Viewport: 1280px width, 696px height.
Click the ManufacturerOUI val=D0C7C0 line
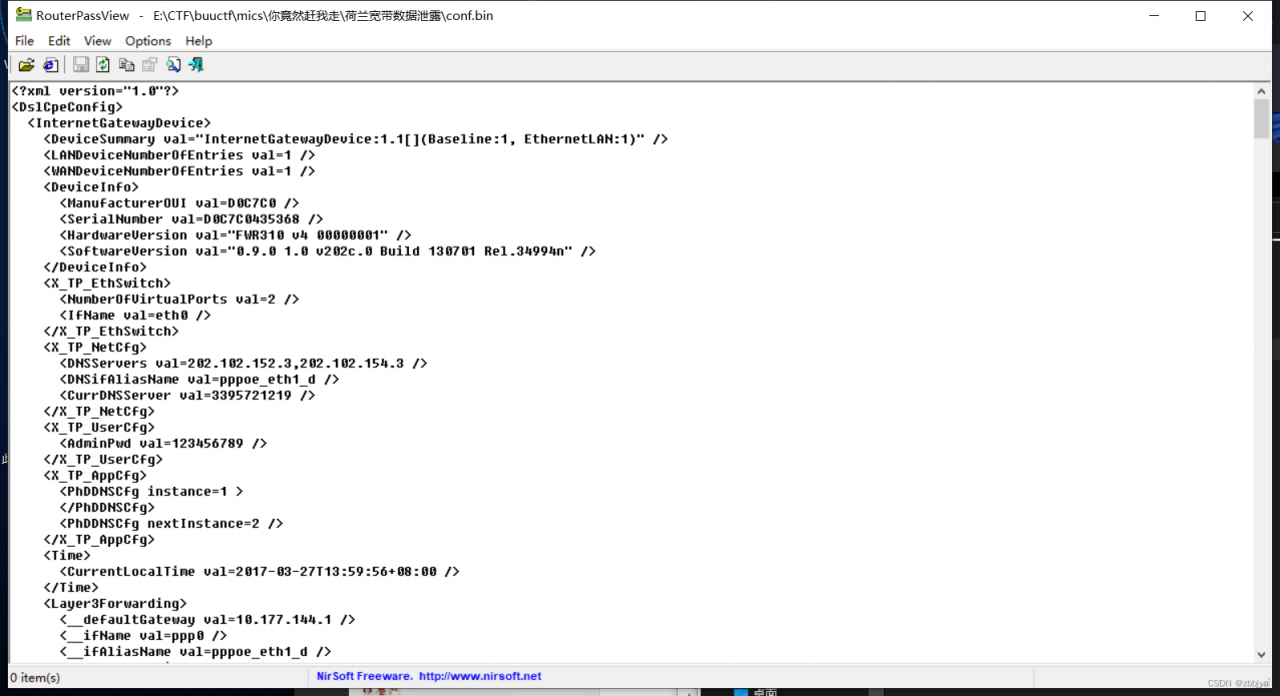click(179, 203)
